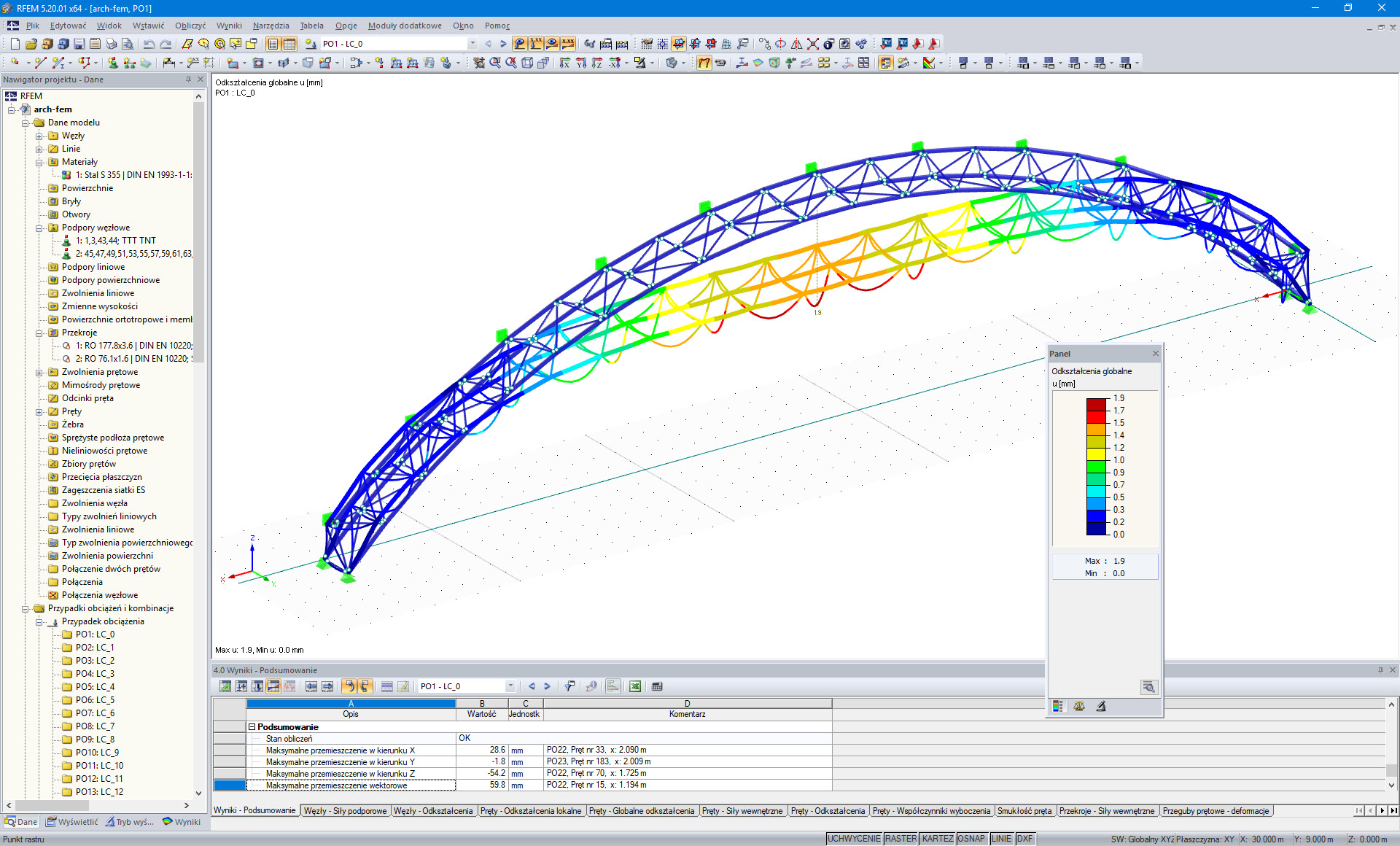Click the Panel magnifier zoom button
The image size is (1400, 846).
pos(1148,687)
